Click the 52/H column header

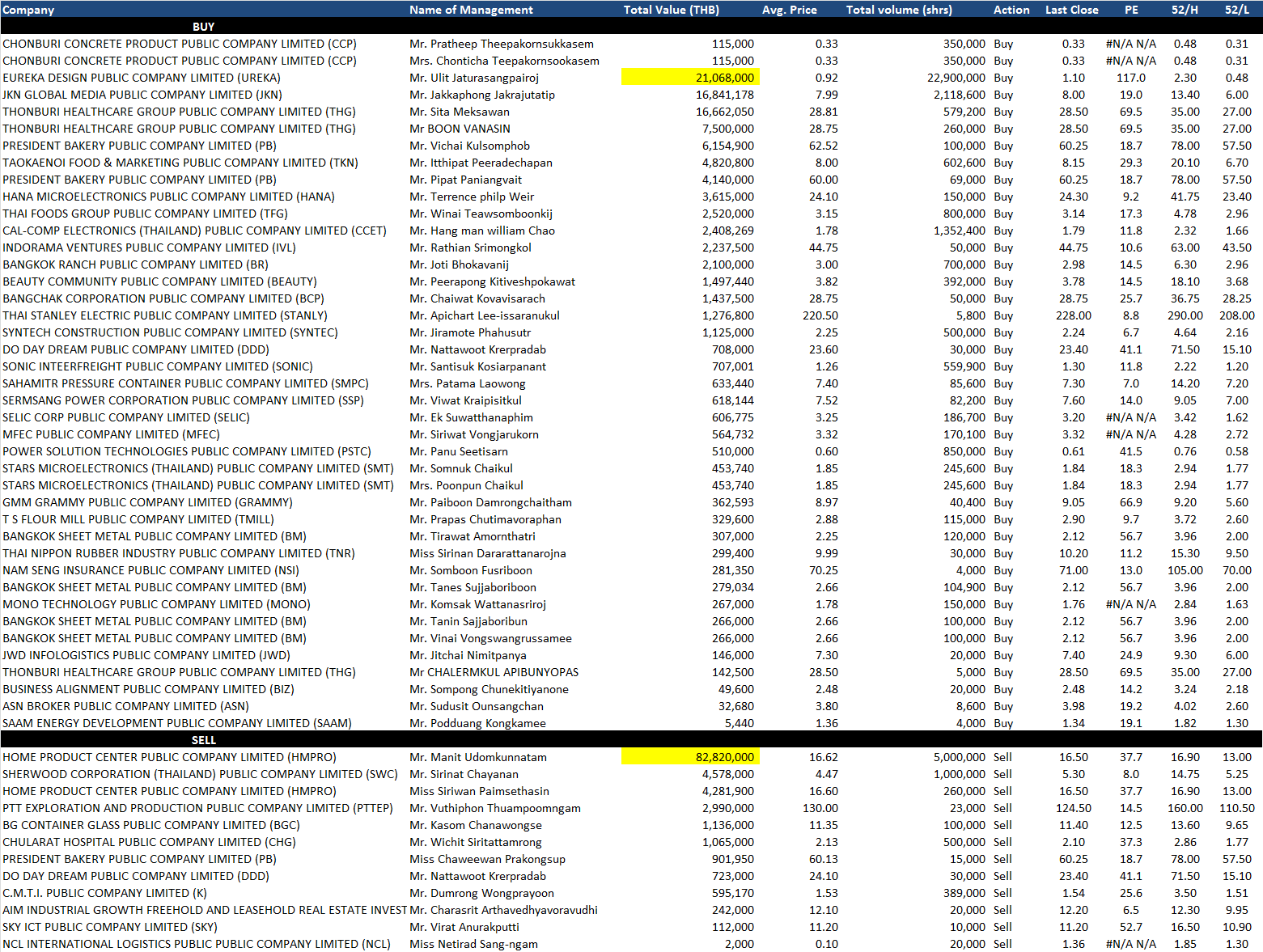pyautogui.click(x=1185, y=10)
